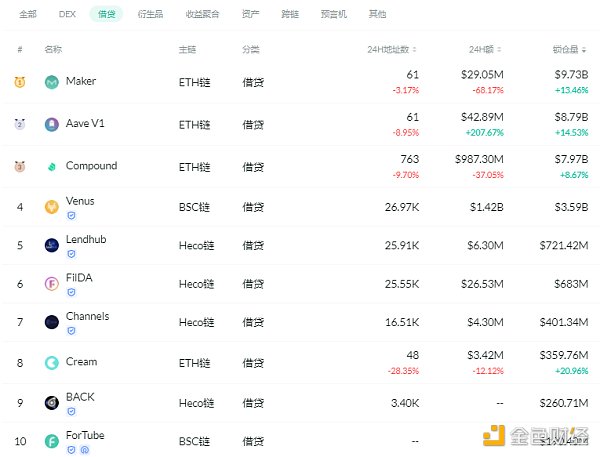Sort by the 24H额 column
The image size is (600, 457).
[x=485, y=49]
